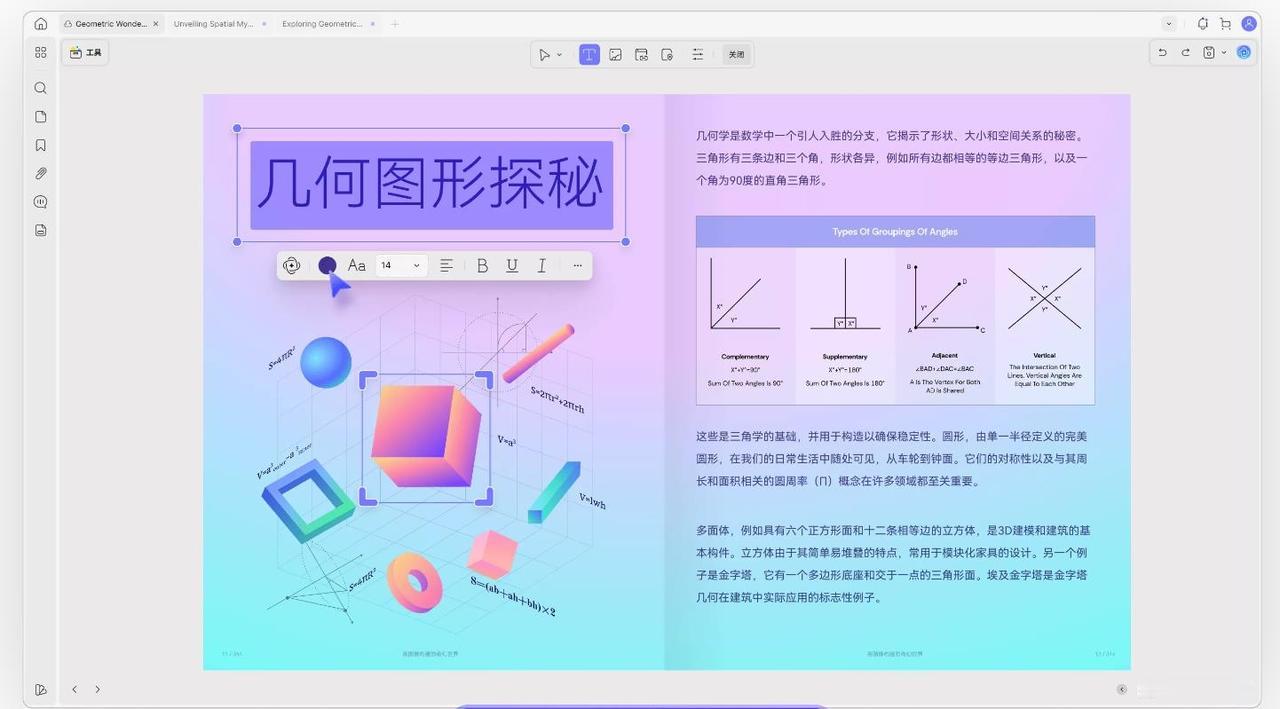
Task: Open the search panel in left sidebar
Action: pos(41,88)
